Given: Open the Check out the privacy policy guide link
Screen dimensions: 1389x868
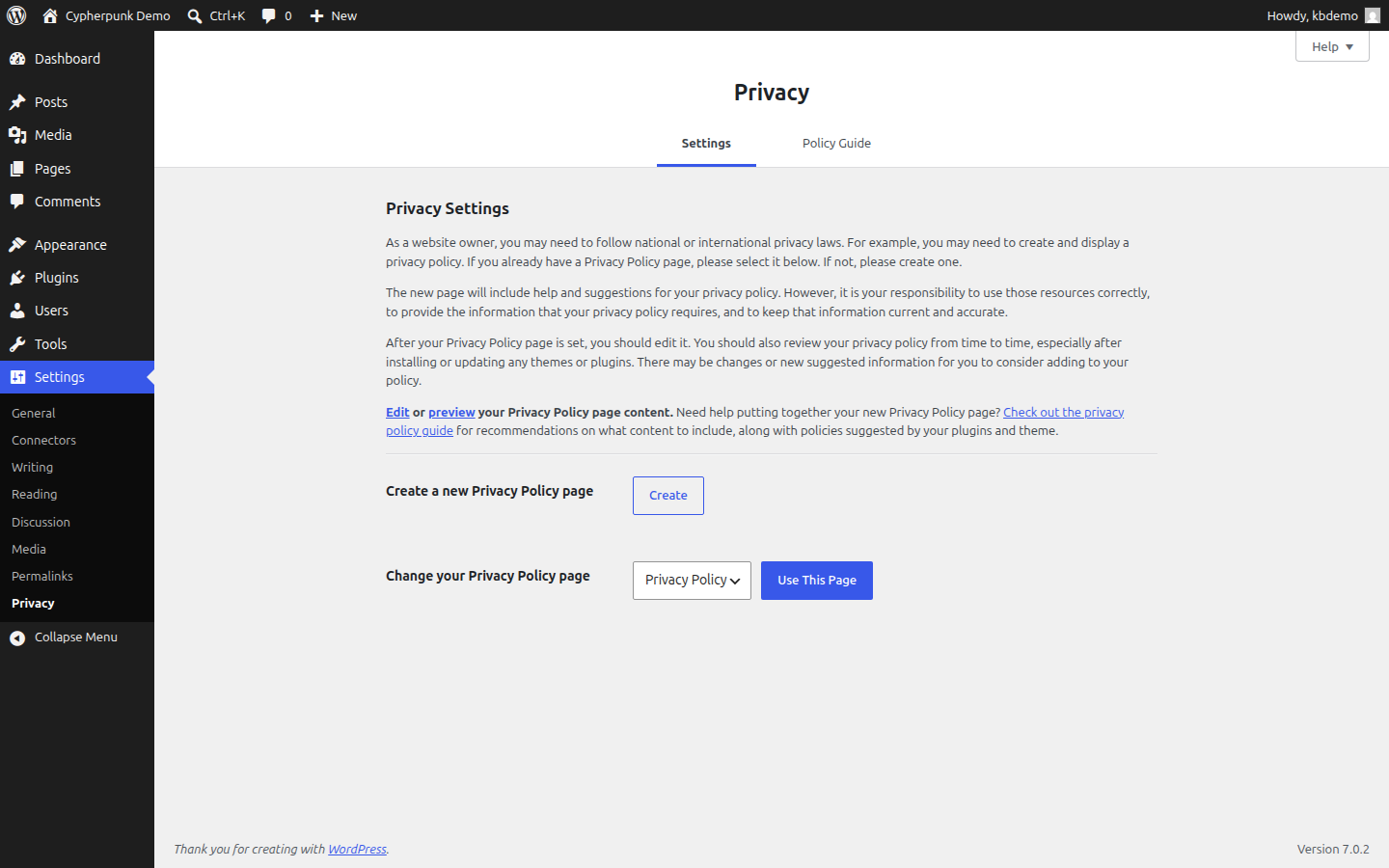Looking at the screenshot, I should click(1063, 412).
